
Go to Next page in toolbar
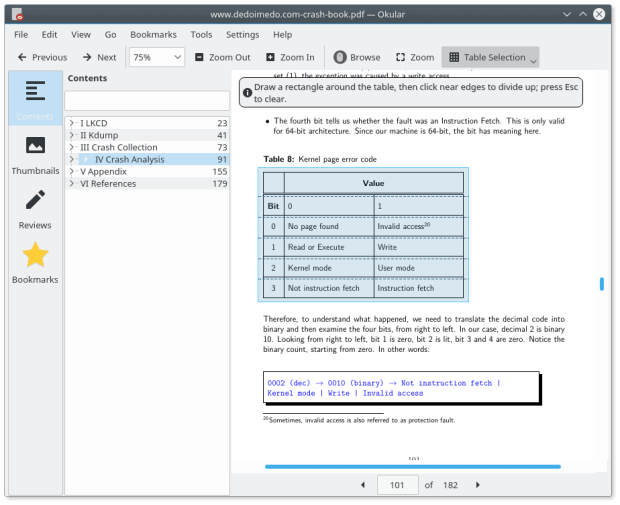(99, 57)
